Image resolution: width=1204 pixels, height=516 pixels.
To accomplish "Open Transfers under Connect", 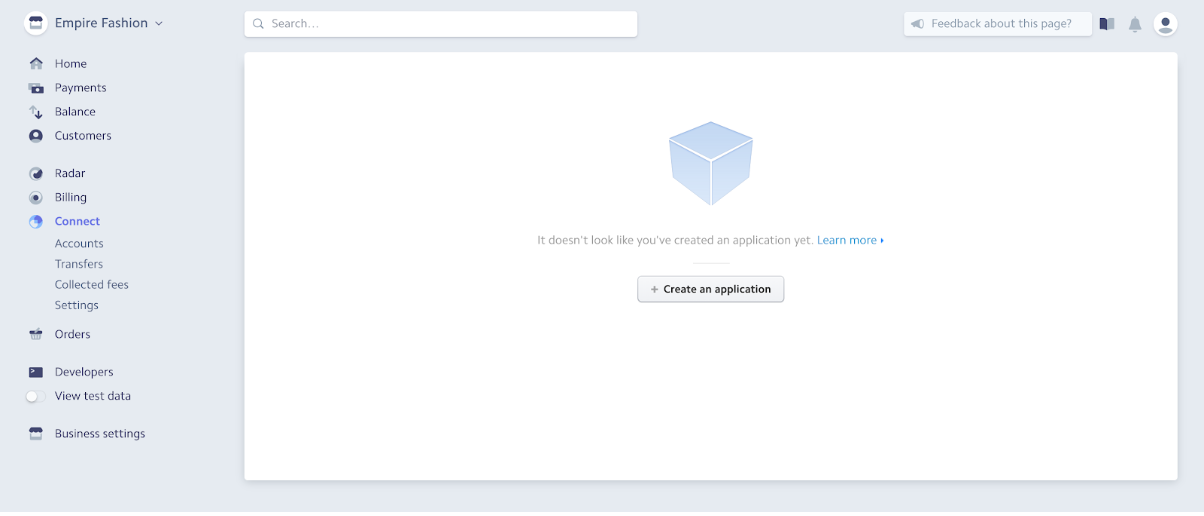I will (79, 265).
